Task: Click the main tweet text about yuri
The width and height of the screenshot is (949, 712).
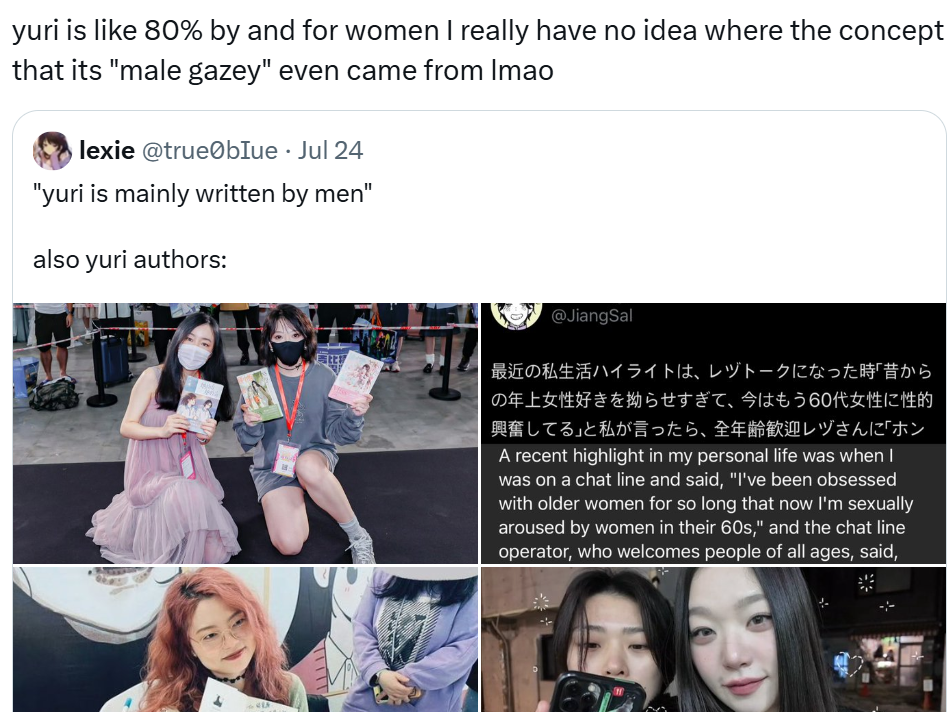Action: [x=478, y=50]
